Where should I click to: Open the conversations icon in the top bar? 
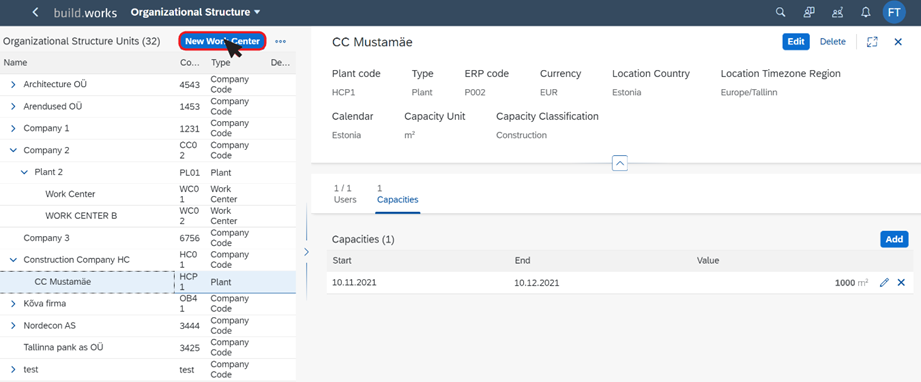click(x=809, y=12)
